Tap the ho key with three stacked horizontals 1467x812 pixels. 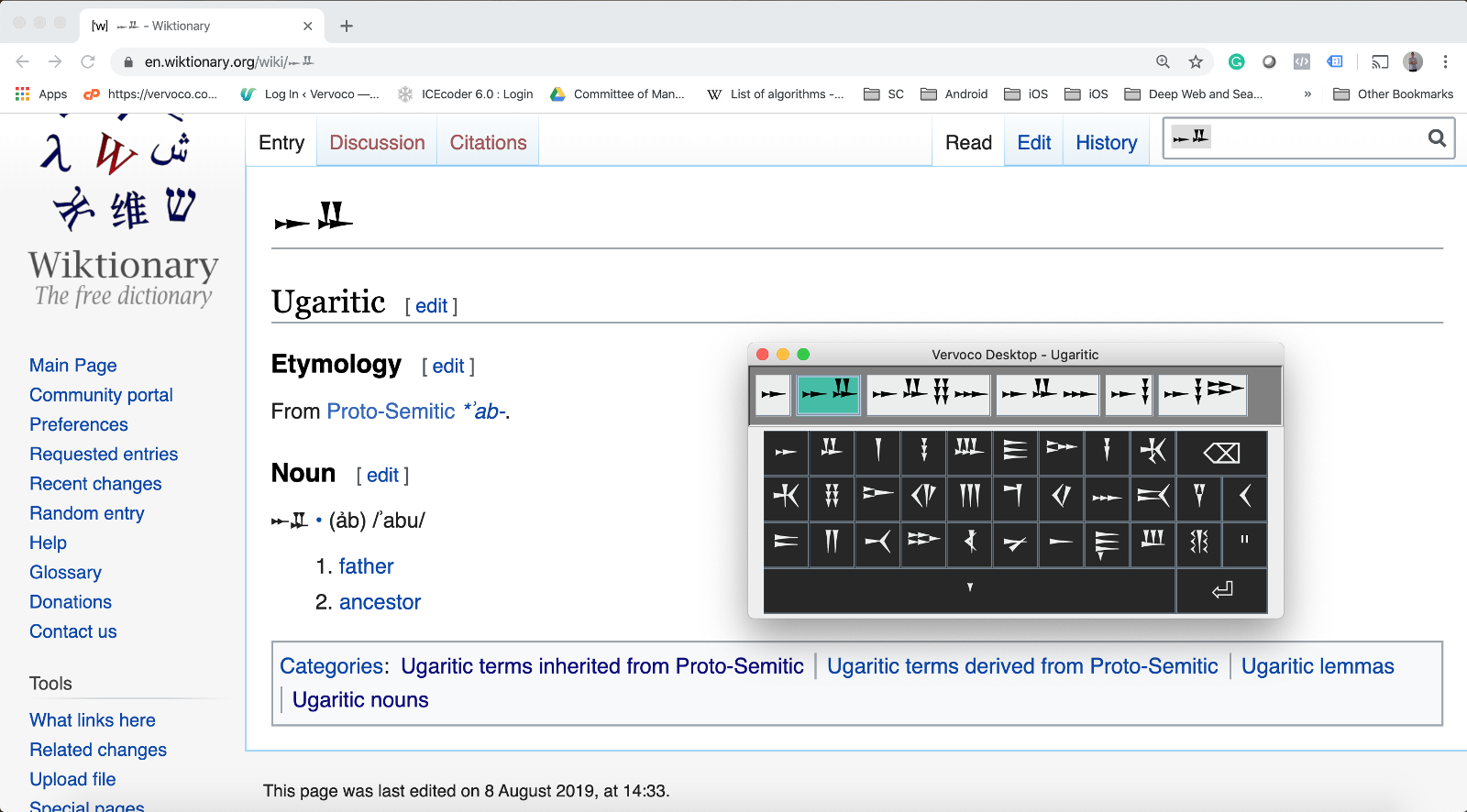point(1015,453)
